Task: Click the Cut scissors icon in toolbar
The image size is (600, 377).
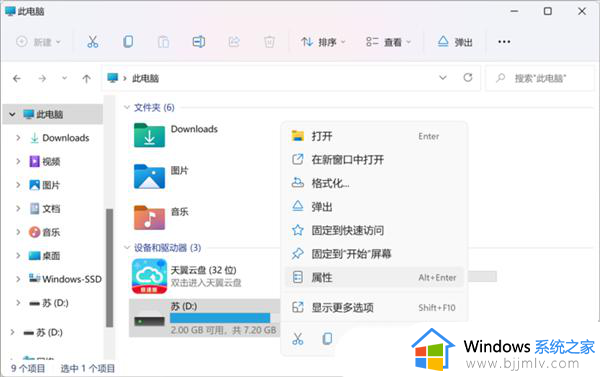Action: 93,42
